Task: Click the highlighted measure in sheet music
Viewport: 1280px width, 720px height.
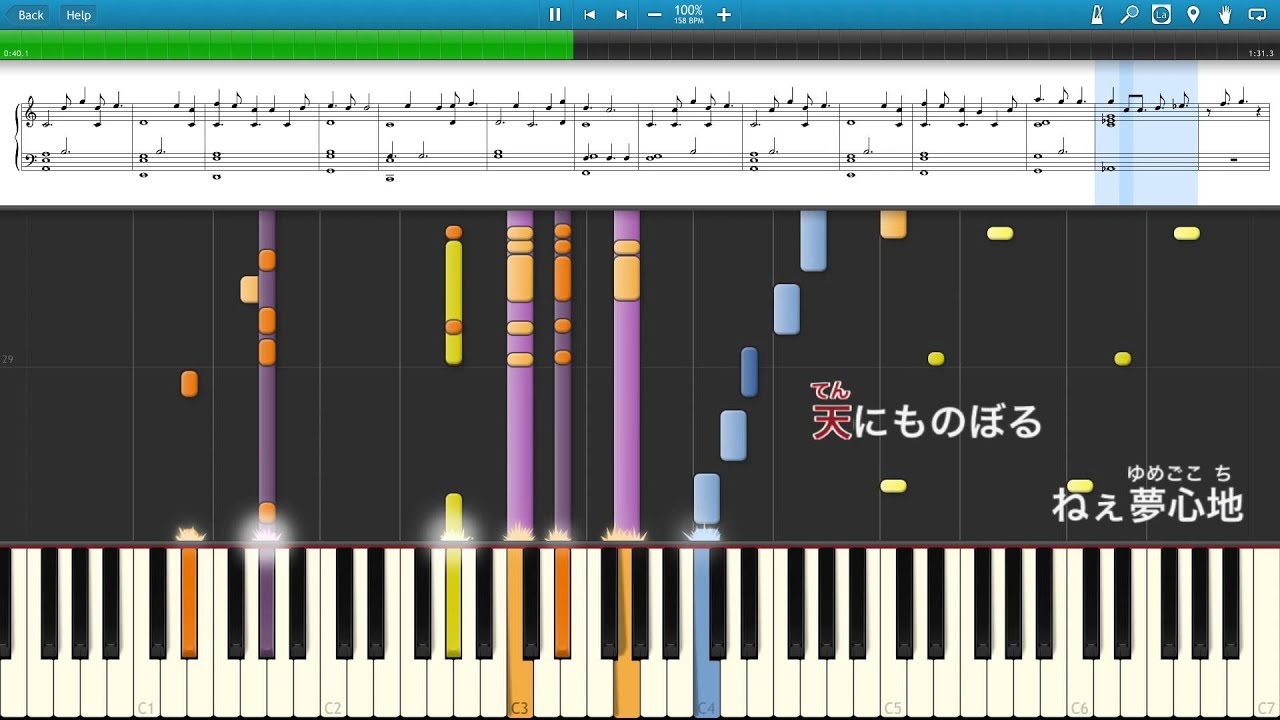Action: (1146, 132)
